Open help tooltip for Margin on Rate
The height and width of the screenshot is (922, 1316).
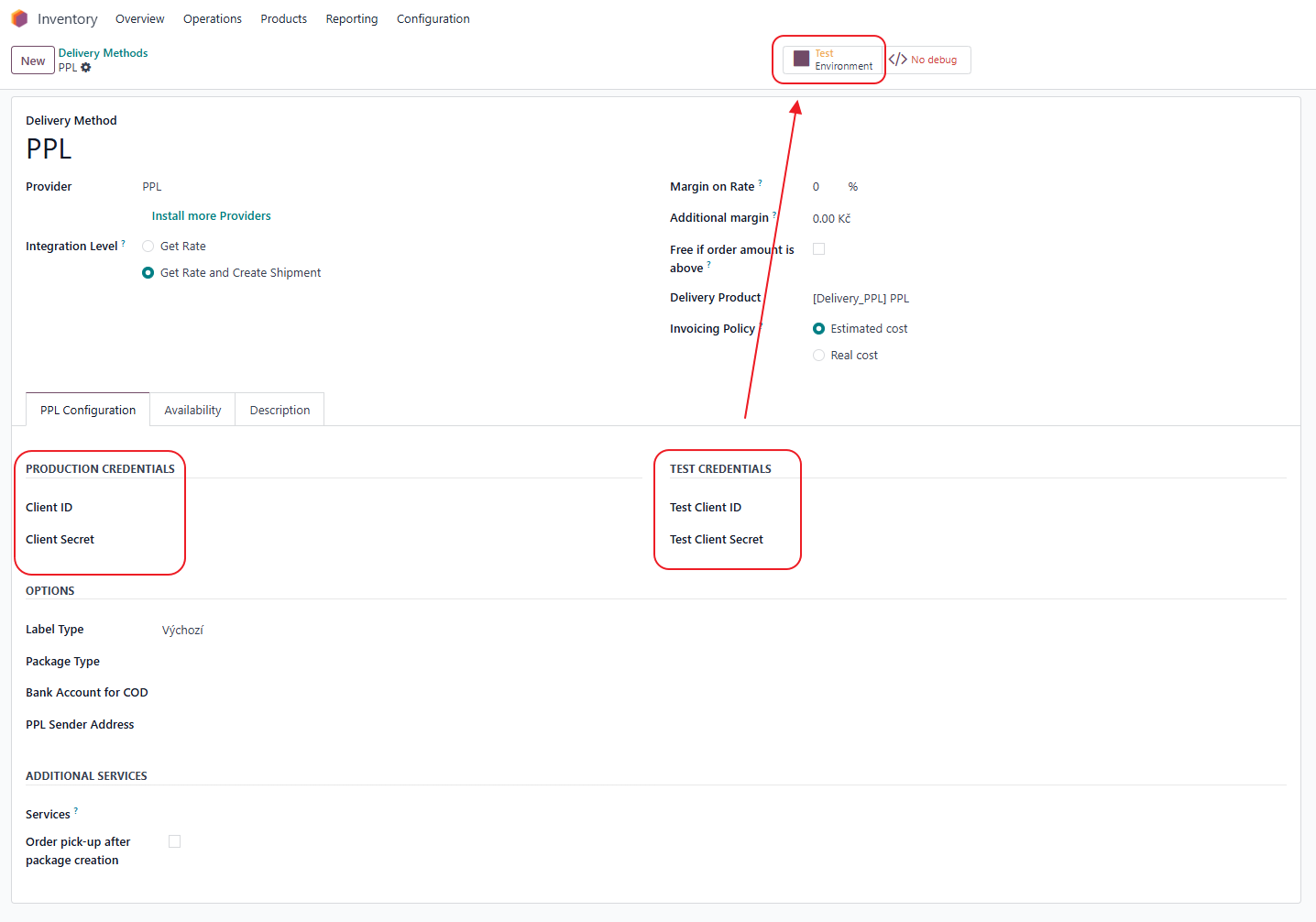tap(760, 182)
